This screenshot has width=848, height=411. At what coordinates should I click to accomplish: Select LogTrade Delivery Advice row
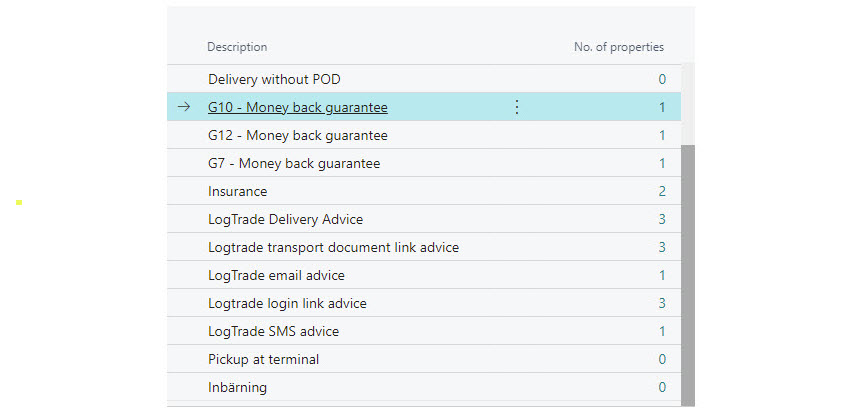[x=424, y=220]
